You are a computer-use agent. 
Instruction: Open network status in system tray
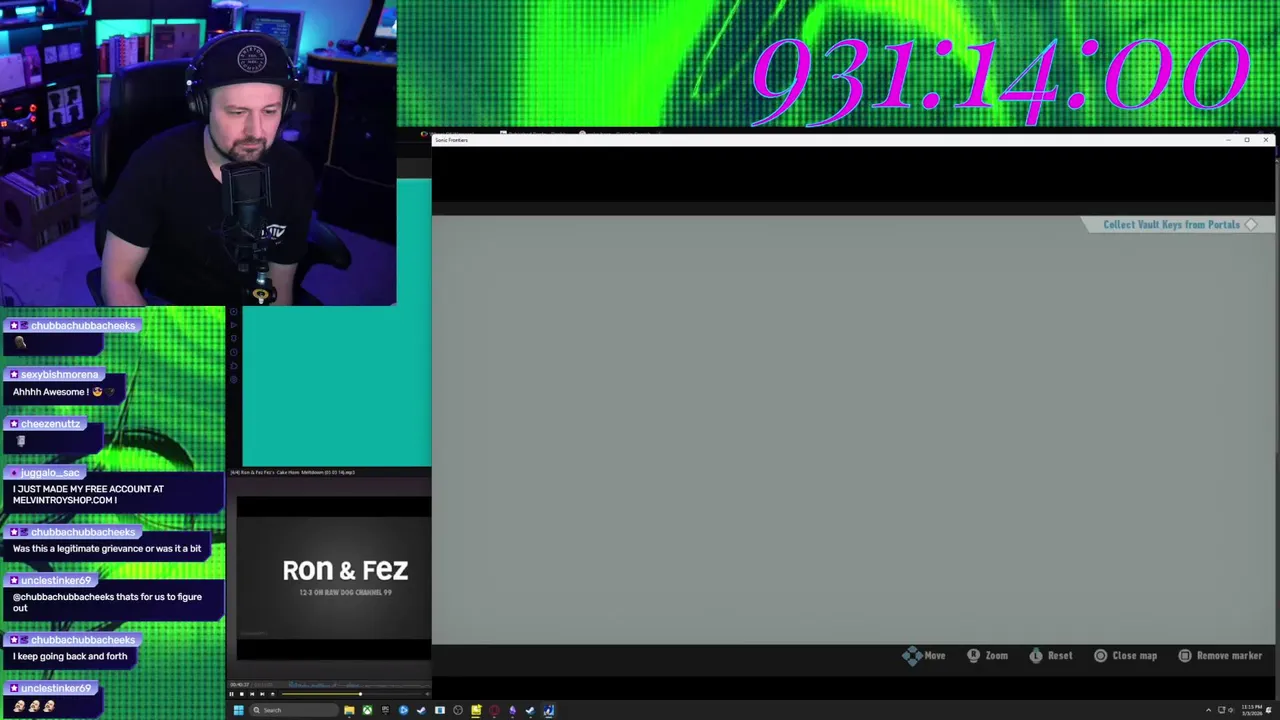tap(1221, 710)
